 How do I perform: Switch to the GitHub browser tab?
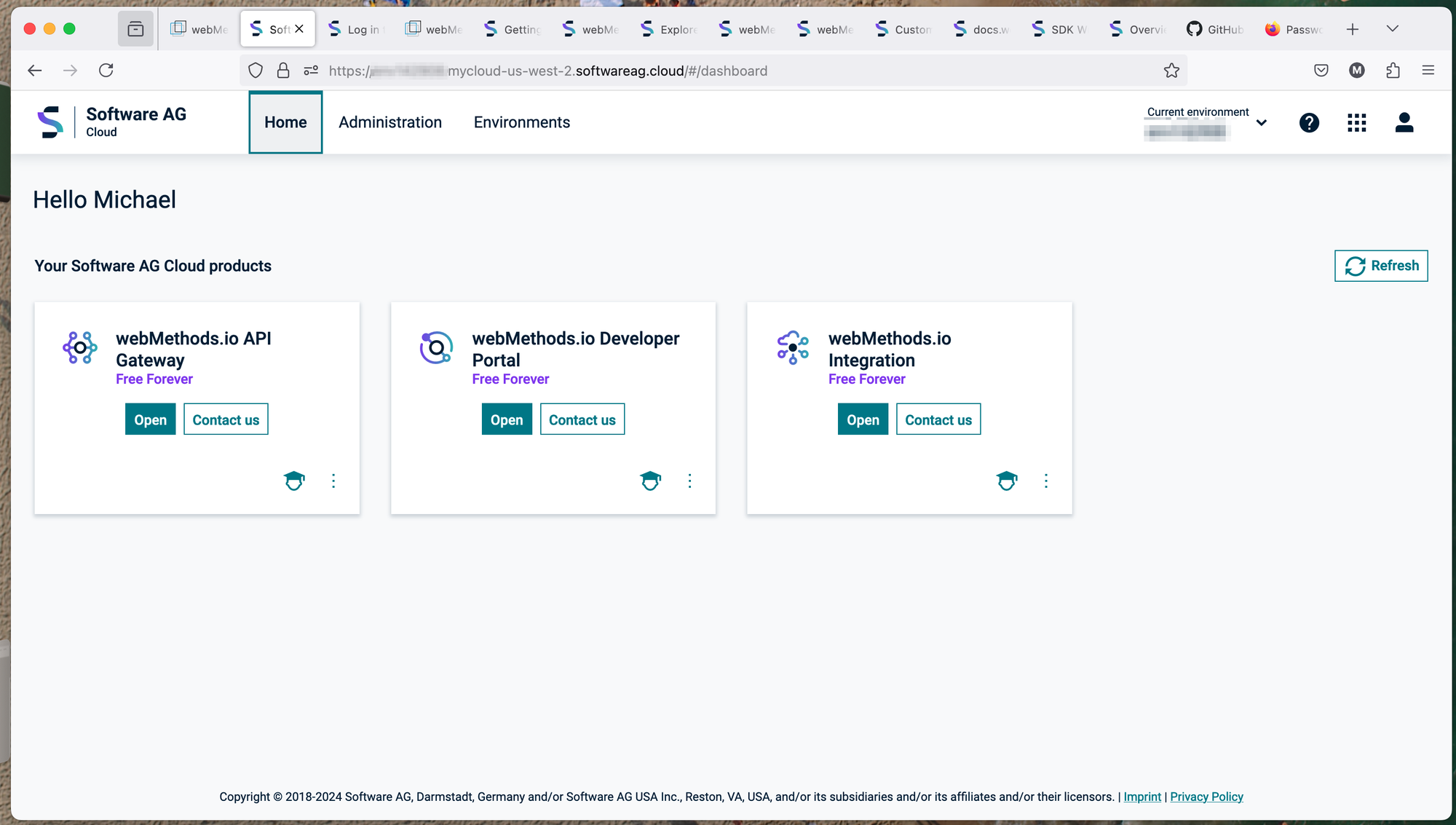(x=1216, y=29)
